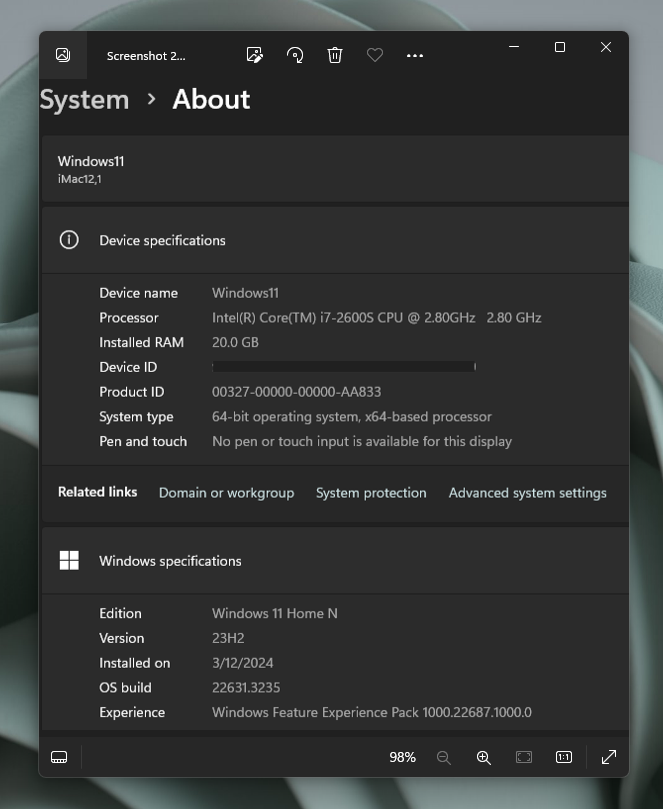Click the Domain or workgroup link
The image size is (663, 809).
[x=226, y=492]
